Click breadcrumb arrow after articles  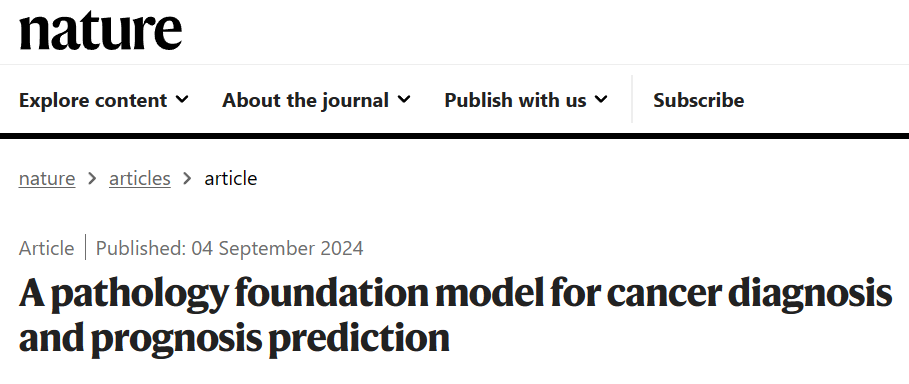tap(187, 179)
